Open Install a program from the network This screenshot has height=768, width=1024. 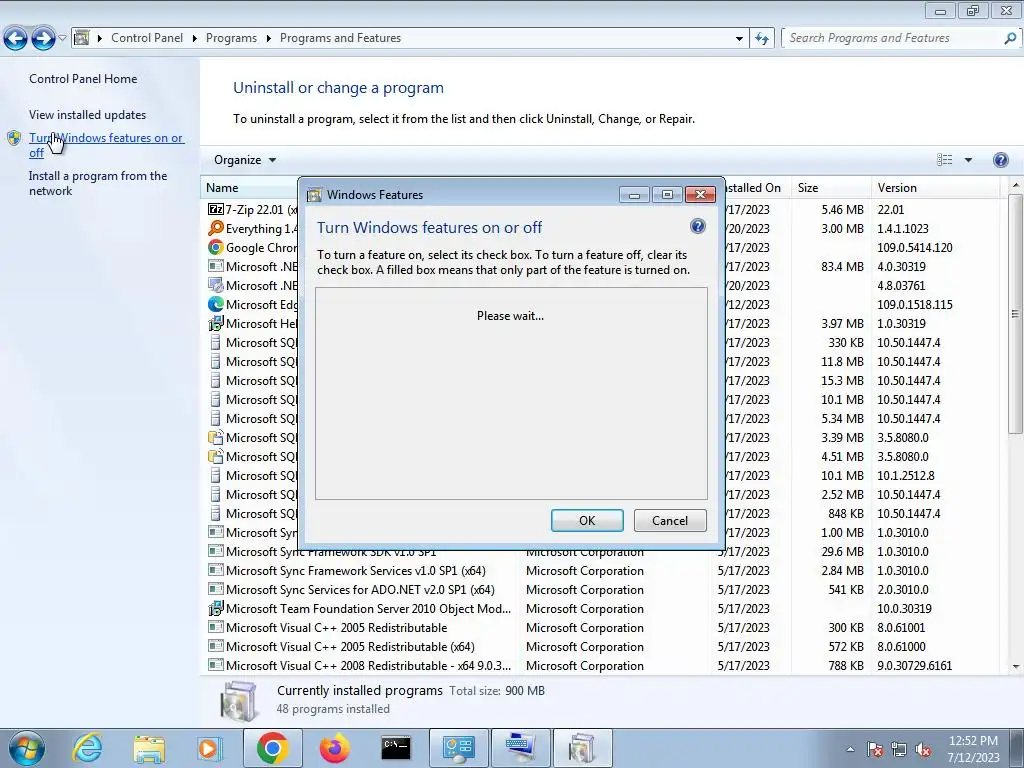pyautogui.click(x=98, y=184)
